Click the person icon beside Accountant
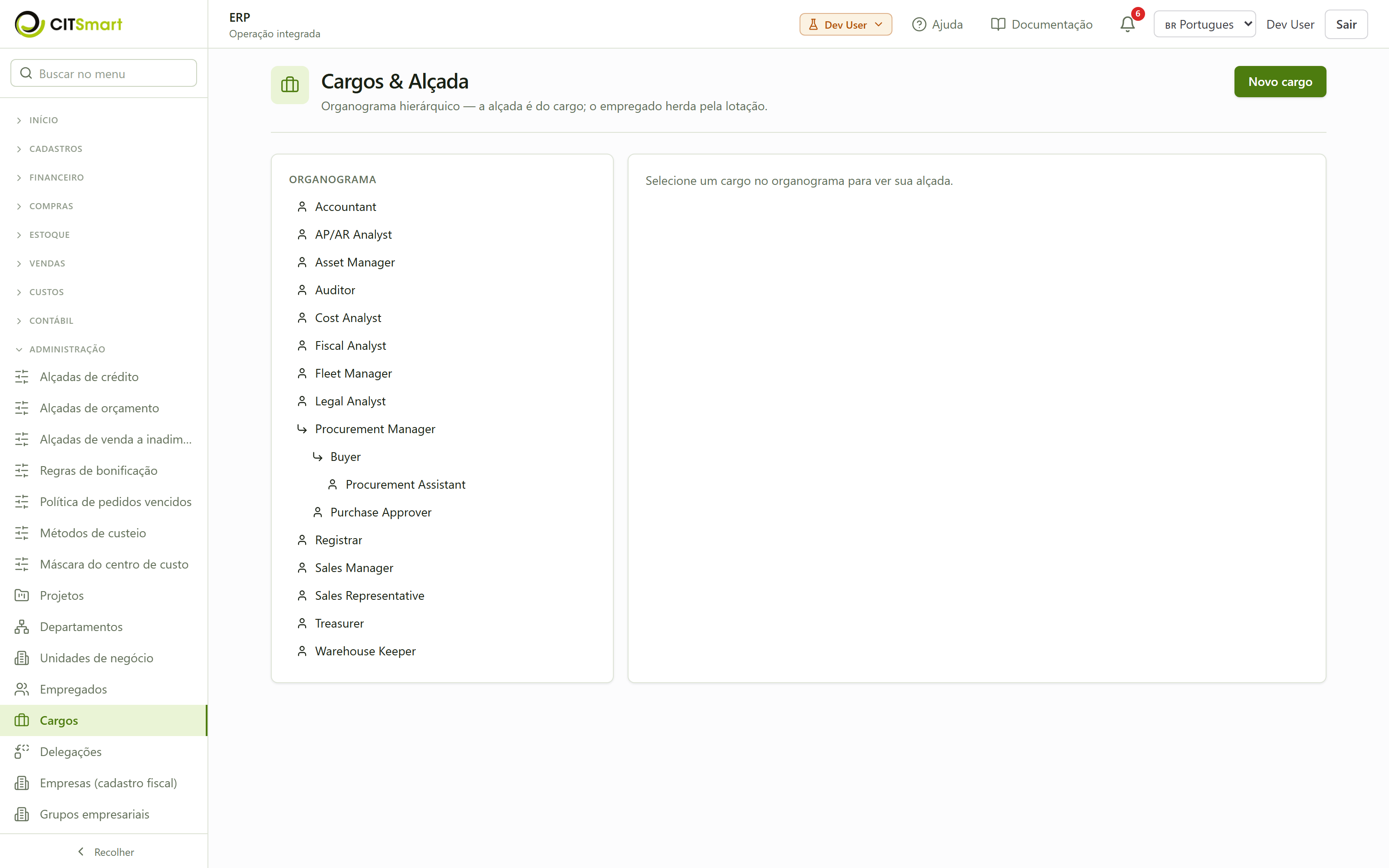 (x=302, y=207)
